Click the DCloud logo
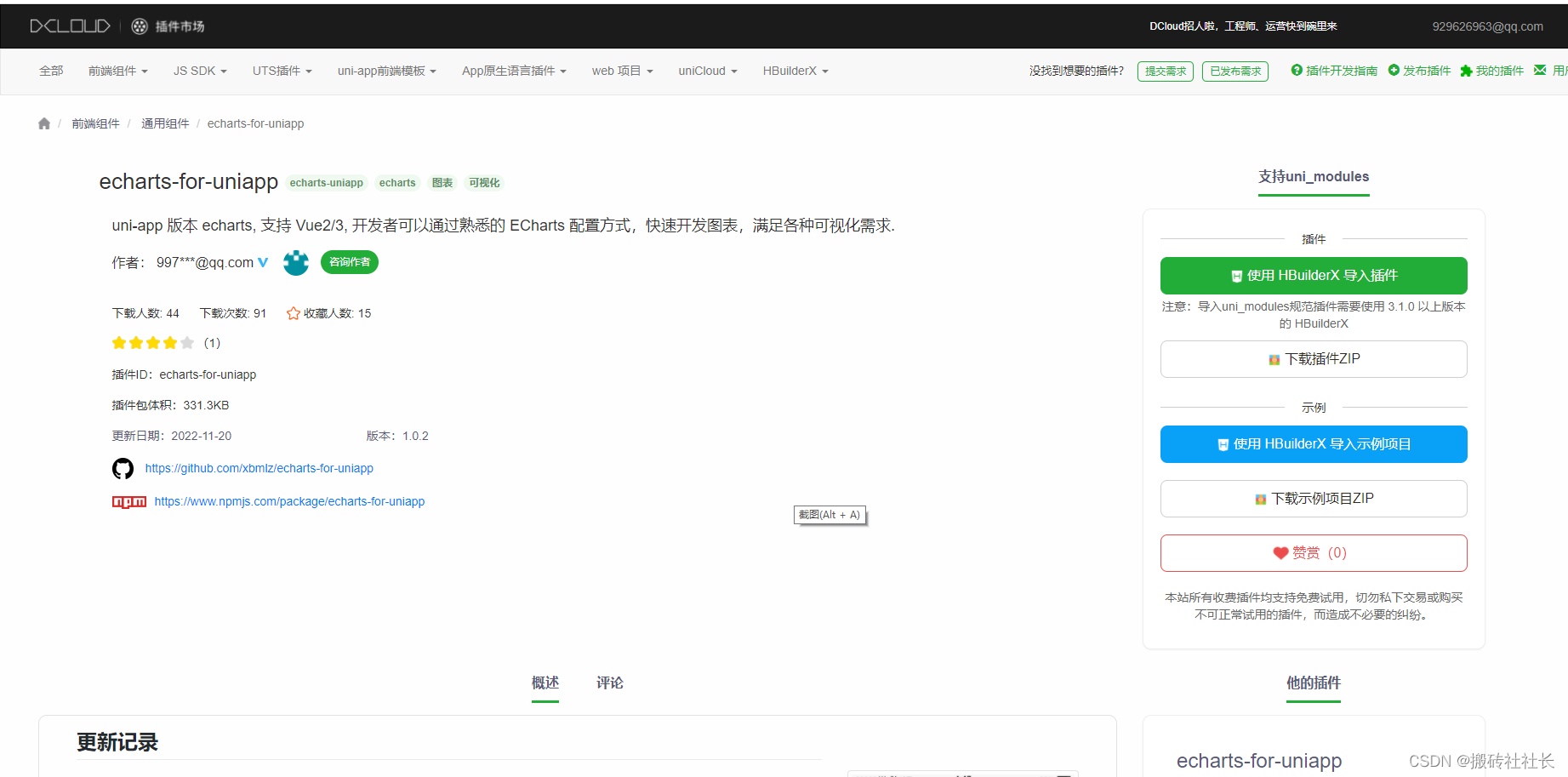This screenshot has height=777, width=1568. coord(70,25)
